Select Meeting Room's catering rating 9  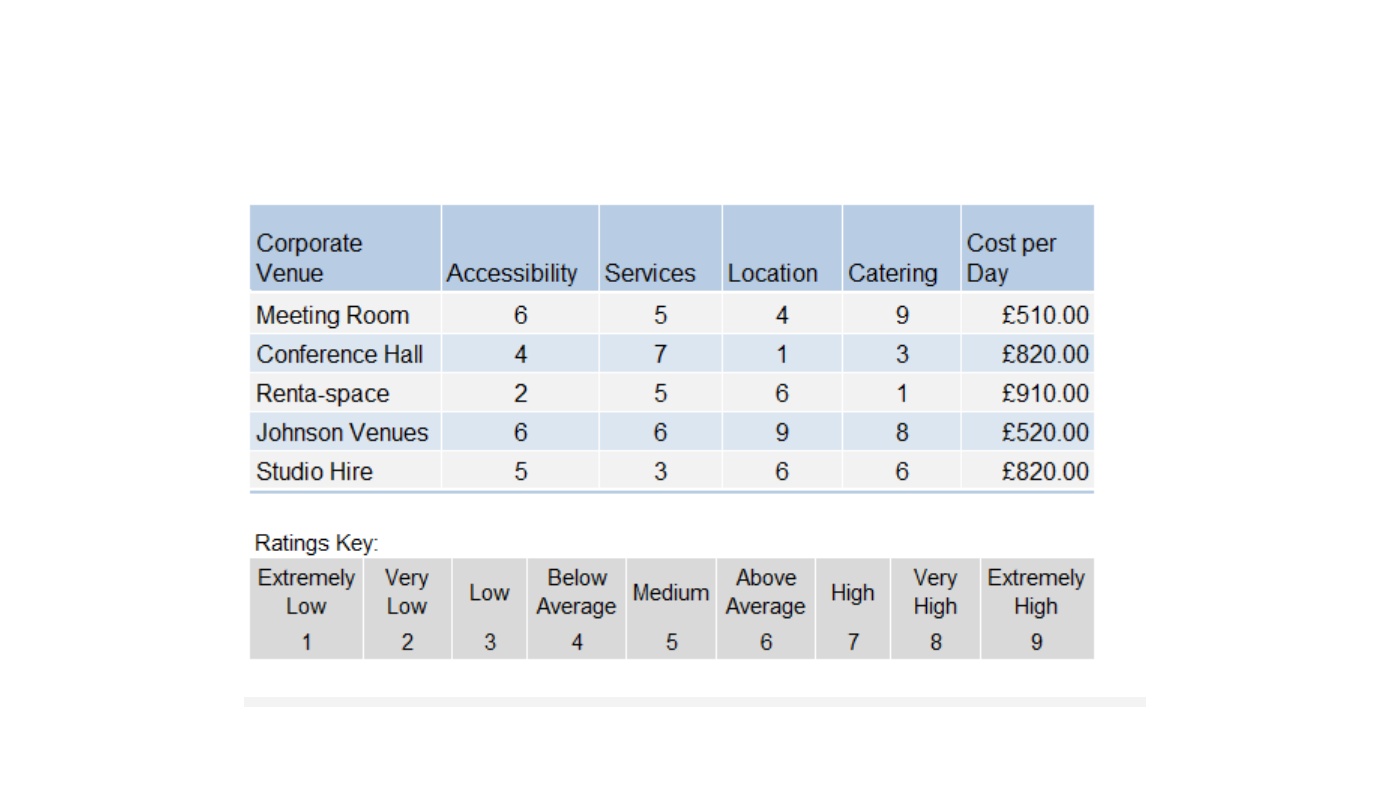click(x=902, y=315)
